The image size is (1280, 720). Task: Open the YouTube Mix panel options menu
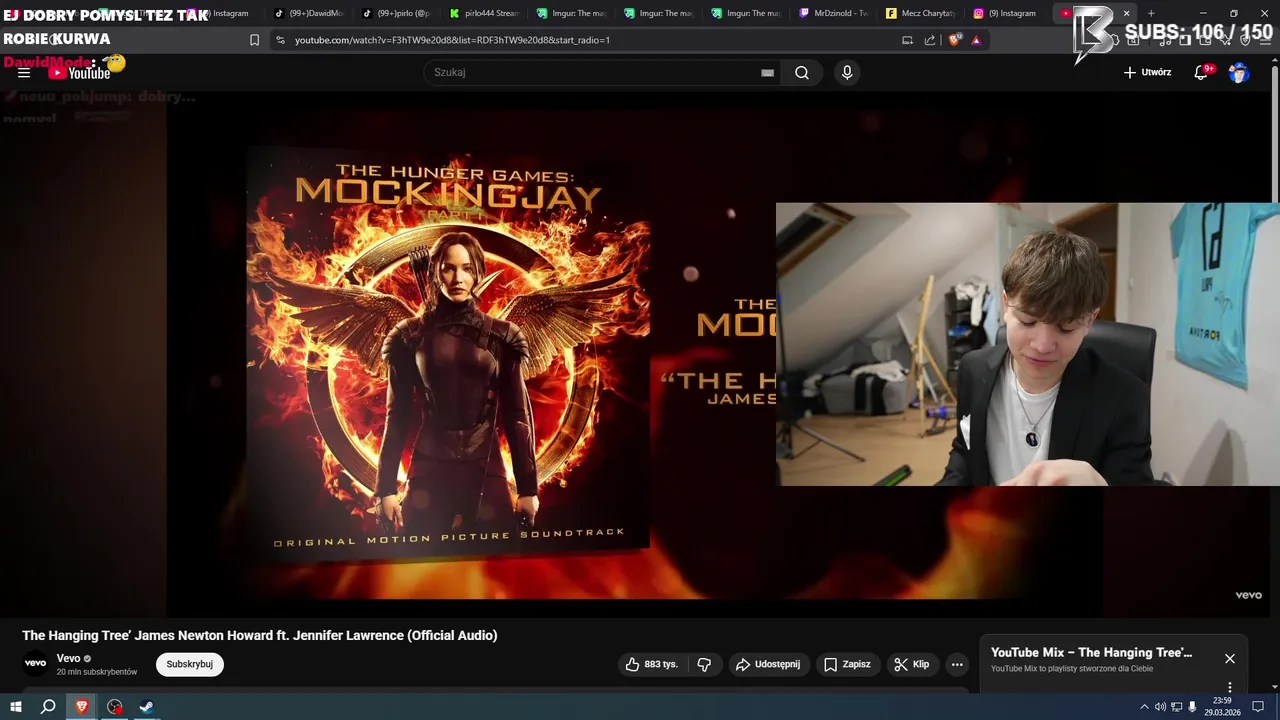[1230, 687]
